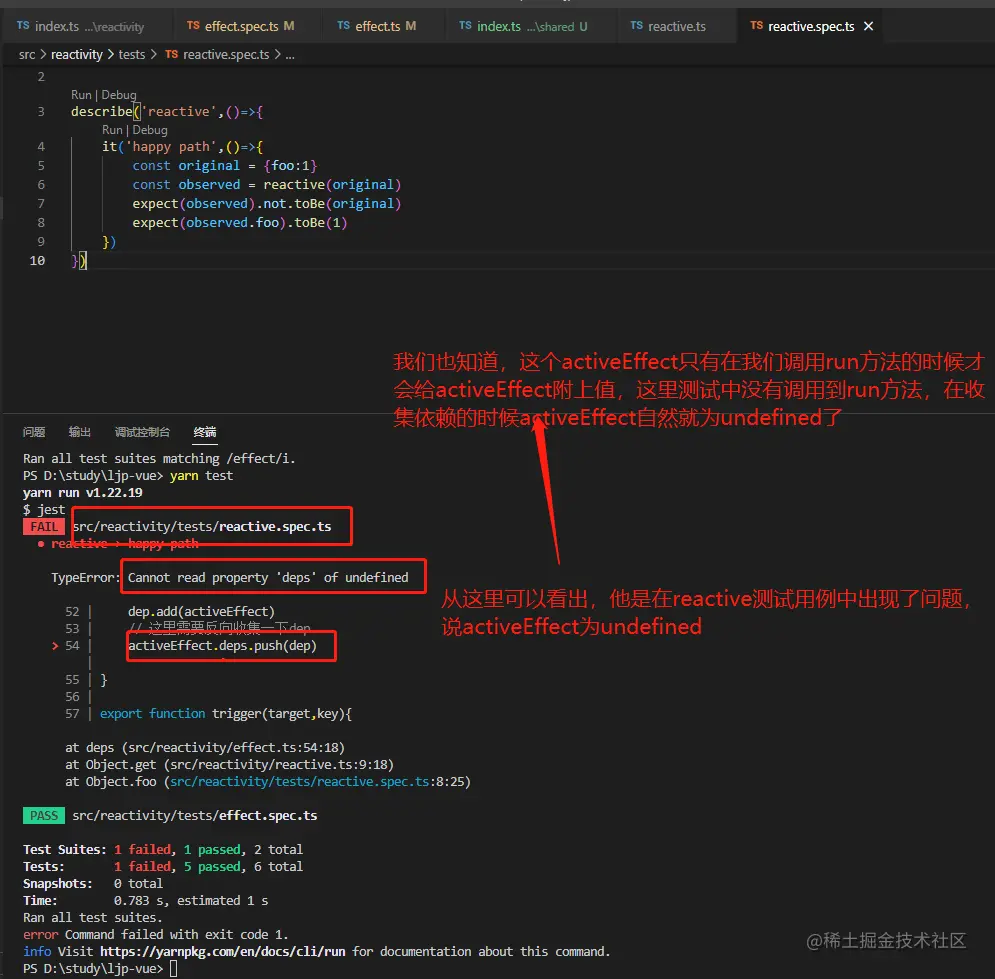
Task: Click the reactivity breadcrumb segment
Action: tap(77, 55)
